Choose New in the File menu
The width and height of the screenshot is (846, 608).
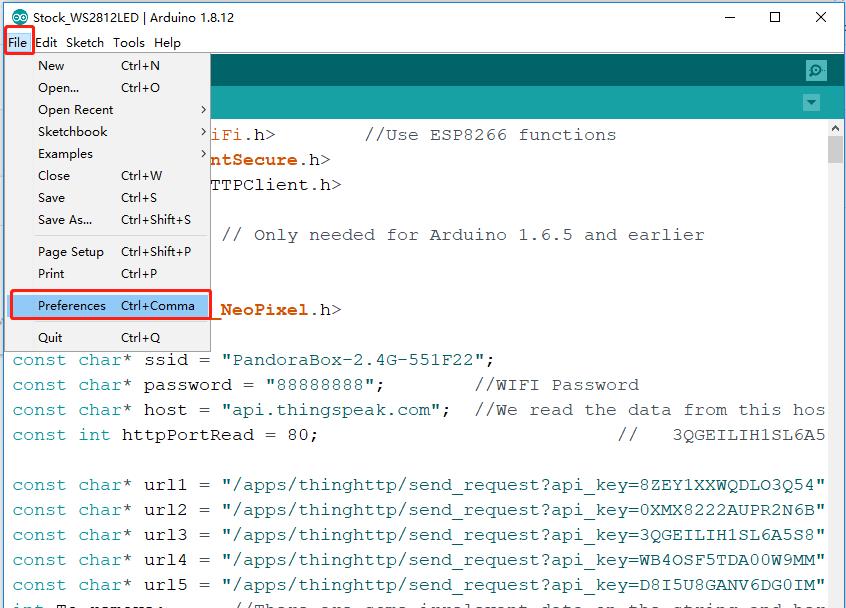pyautogui.click(x=51, y=66)
